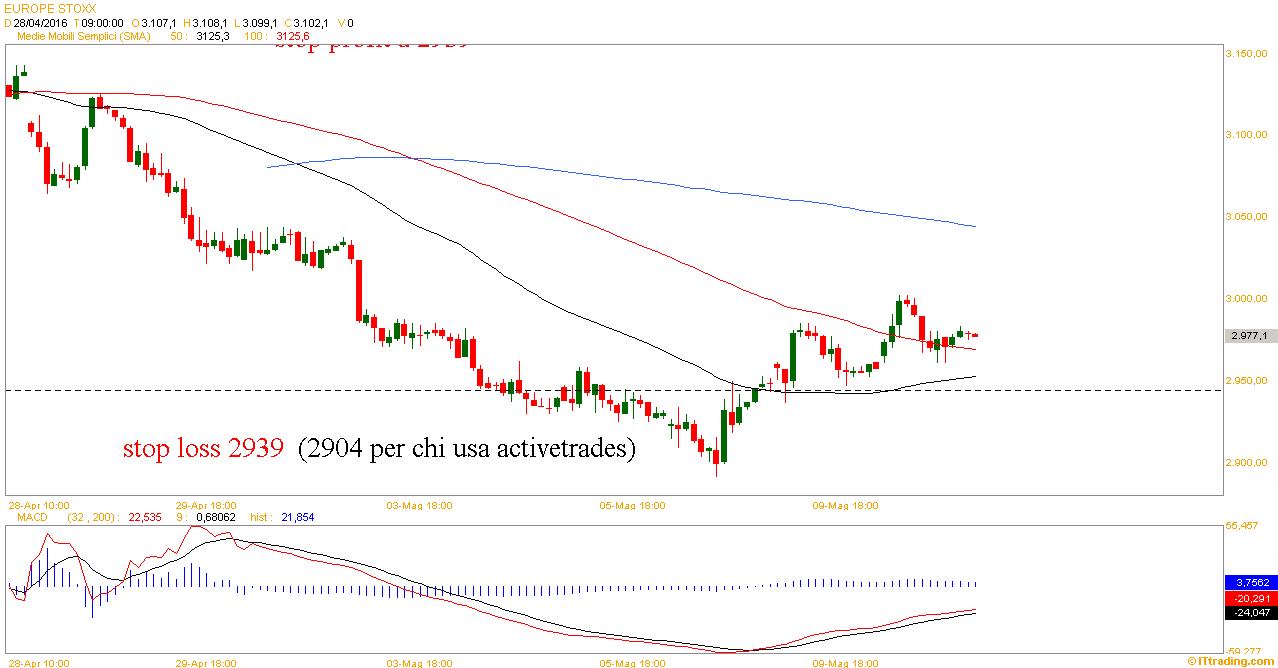Click the current price tag 2.977,1

(1251, 336)
